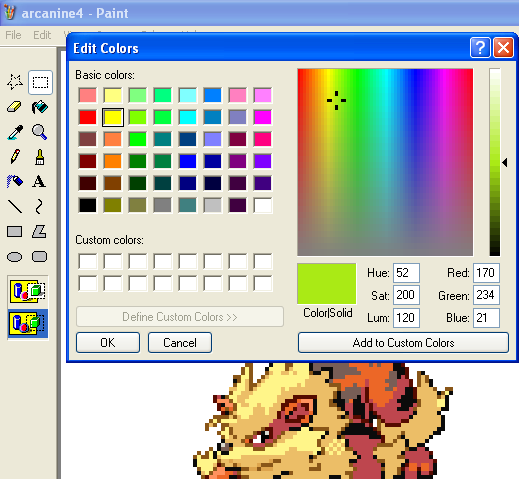Select the dark green basic color swatch
519x479 pixels.
(138, 183)
